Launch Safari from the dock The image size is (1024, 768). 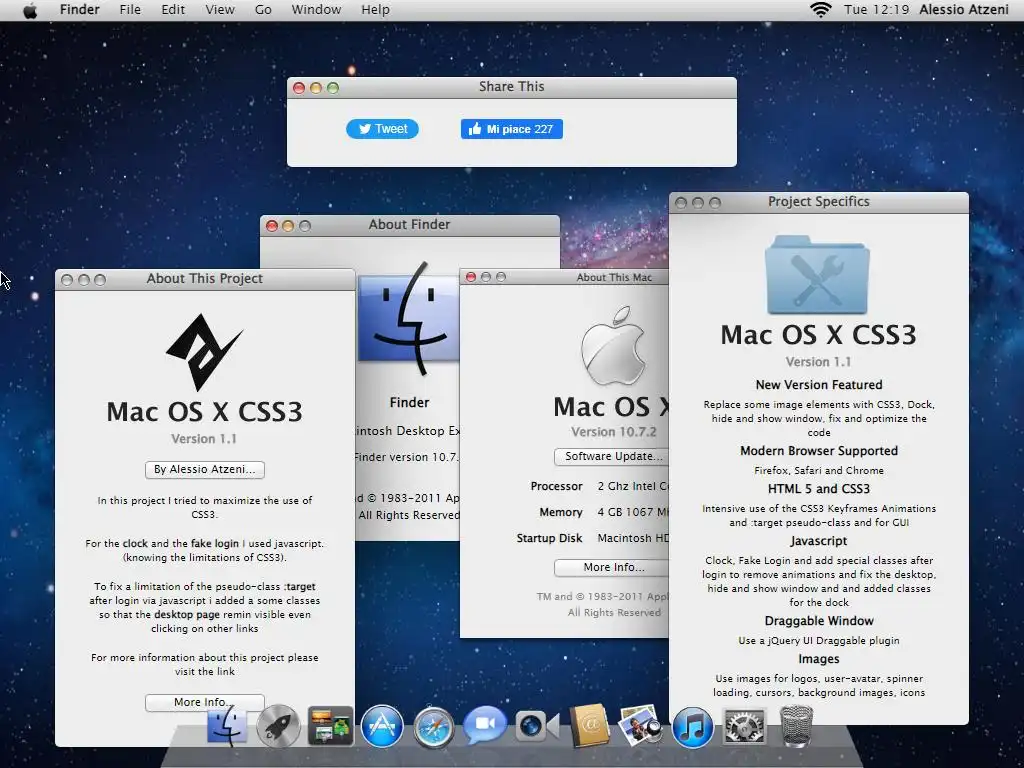[x=434, y=727]
